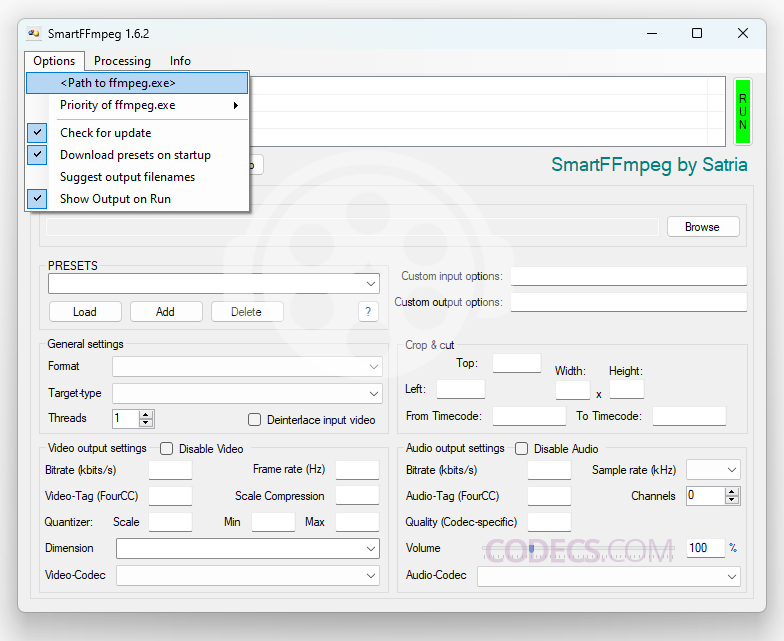Enable Suggest output filenames option
The height and width of the screenshot is (641, 784).
(137, 177)
